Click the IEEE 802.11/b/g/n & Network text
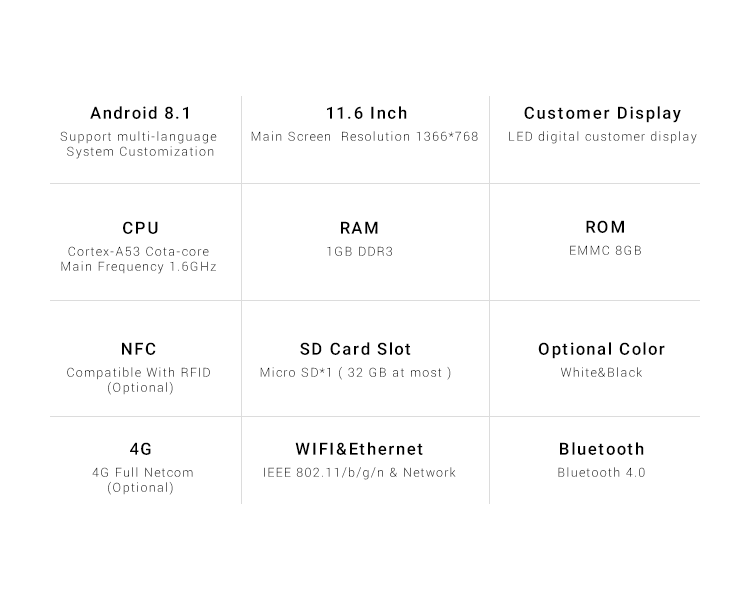The height and width of the screenshot is (600, 750). coord(359,473)
